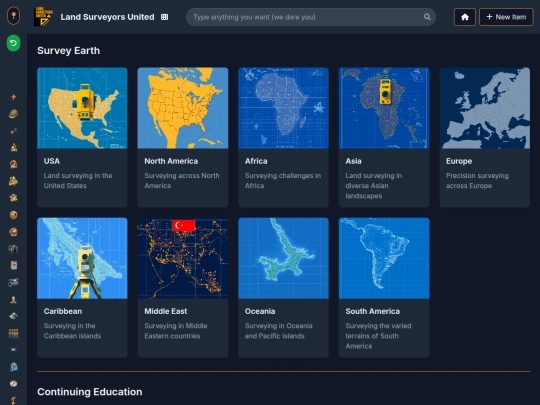This screenshot has height=405, width=540.
Task: Select the Africa card title
Action: 256,161
